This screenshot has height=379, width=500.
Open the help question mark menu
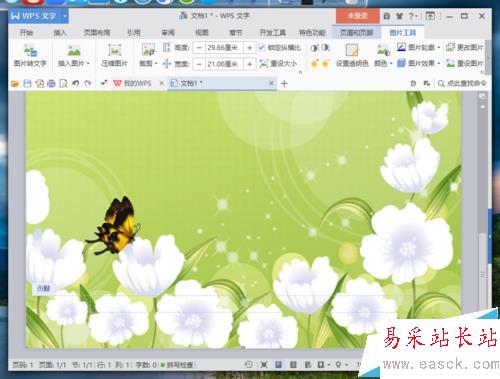click(x=413, y=16)
